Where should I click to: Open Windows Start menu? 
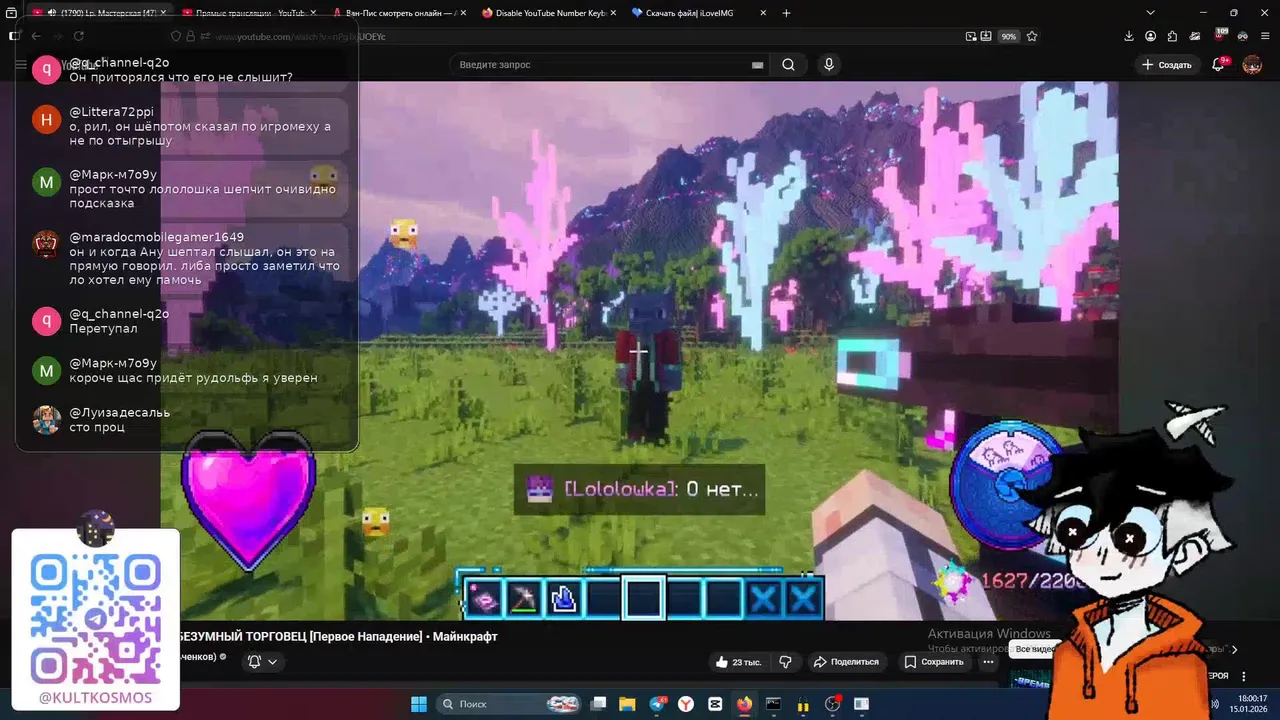click(x=419, y=704)
